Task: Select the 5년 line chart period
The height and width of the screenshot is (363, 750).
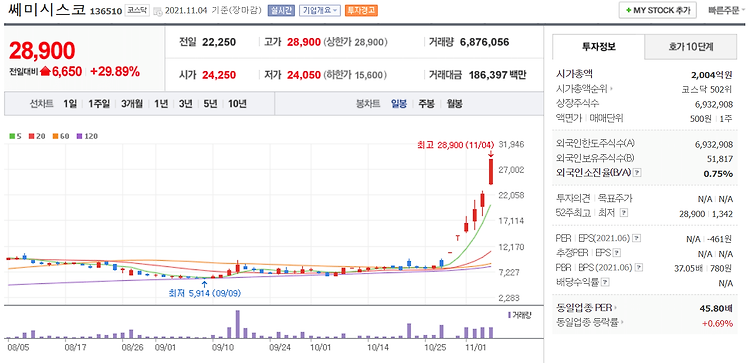Action: [x=210, y=104]
